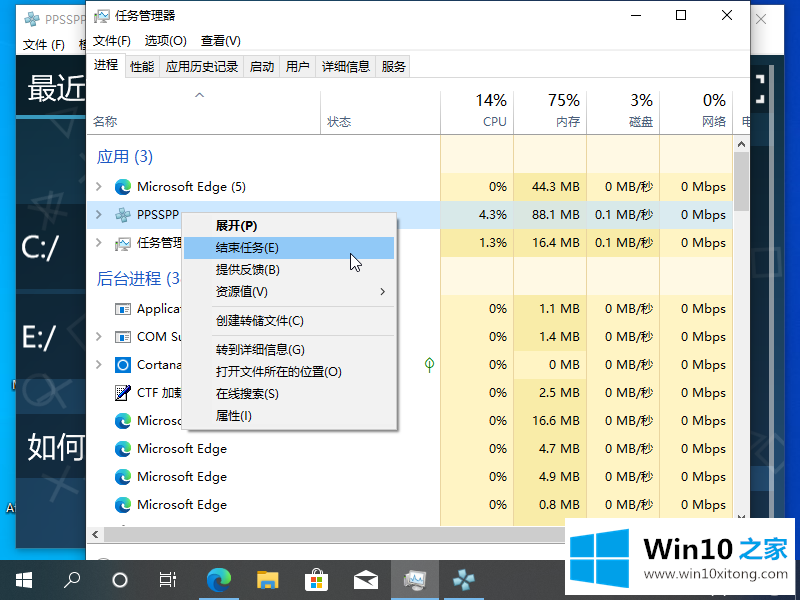This screenshot has height=600, width=800.
Task: Click the horizontal scrollbar left arrow
Action: [95, 534]
